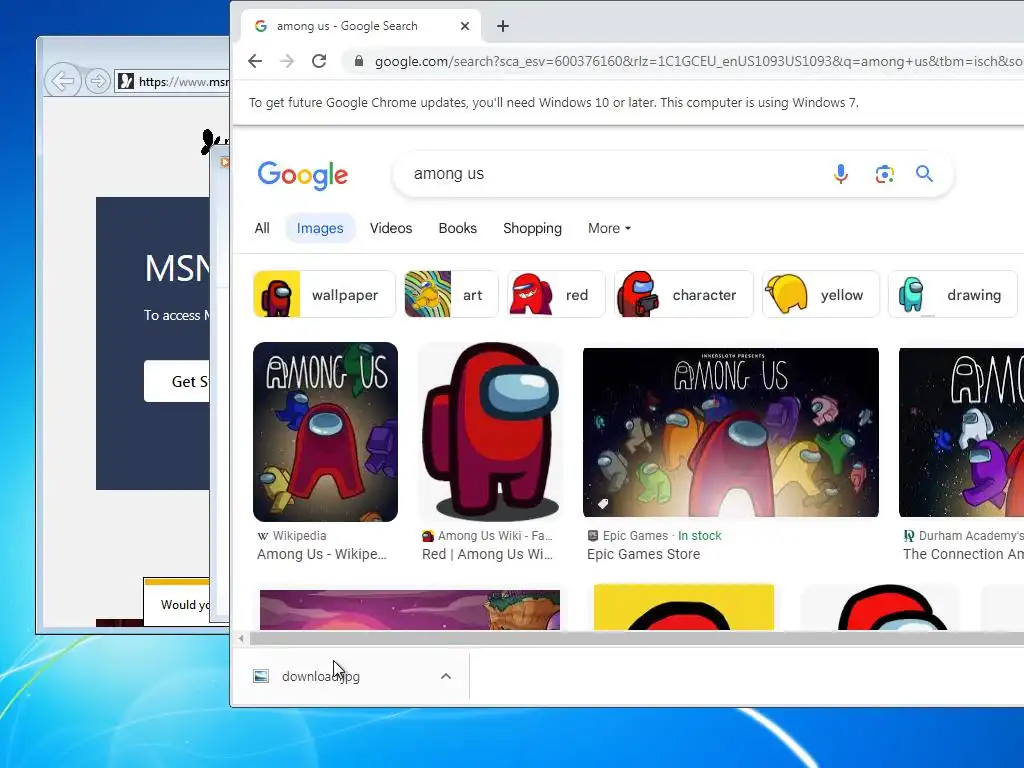
Task: Go back in Chrome with the back arrow
Action: (255, 61)
